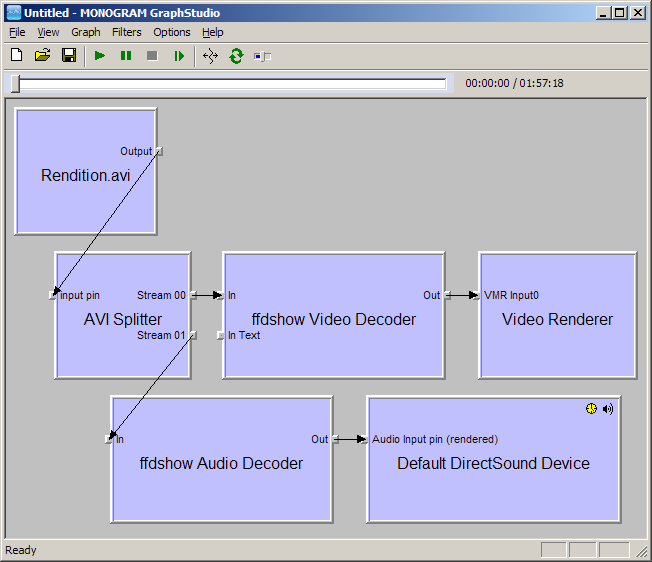Select the Rendition.avi filter box
This screenshot has height=562, width=652.
pyautogui.click(x=86, y=171)
